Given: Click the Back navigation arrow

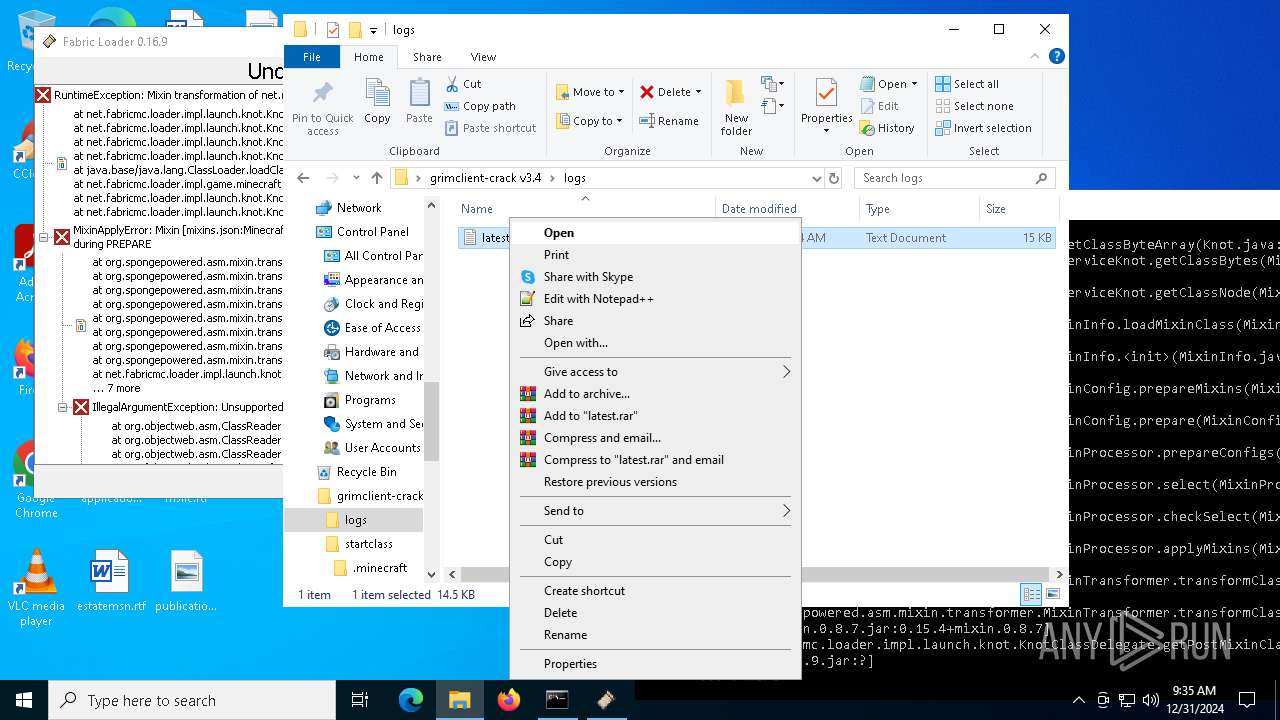Looking at the screenshot, I should pos(303,178).
